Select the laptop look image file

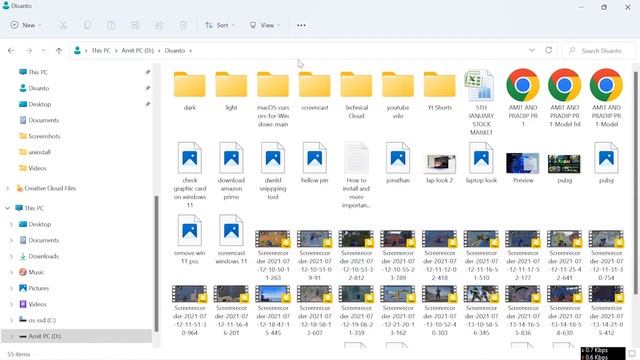[481, 162]
